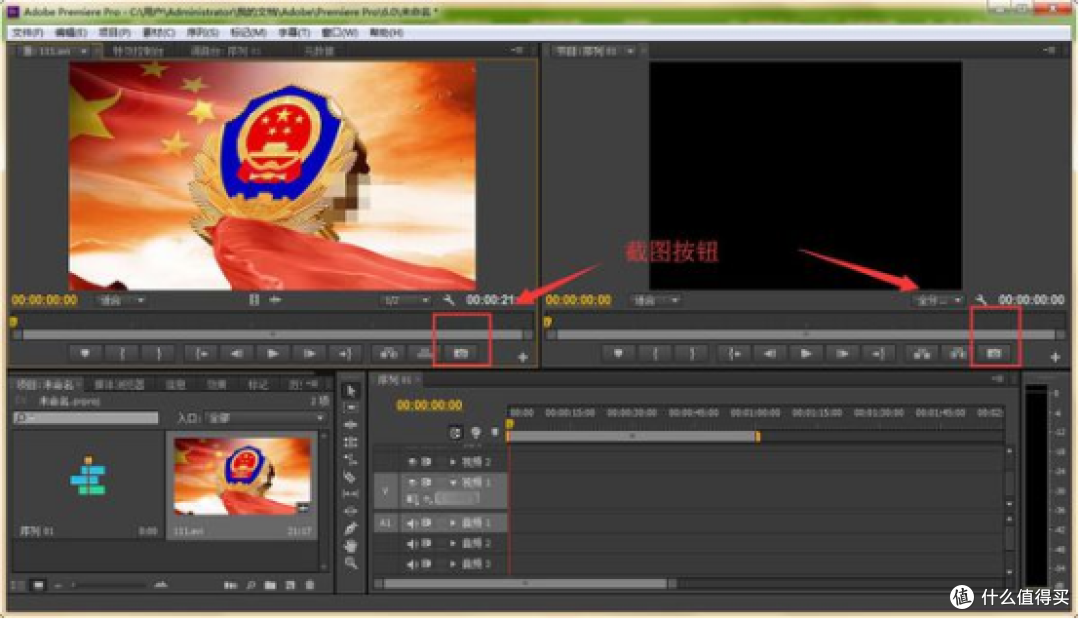This screenshot has height=620, width=1080.
Task: Expand the Audio 3 track
Action: pyautogui.click(x=453, y=564)
